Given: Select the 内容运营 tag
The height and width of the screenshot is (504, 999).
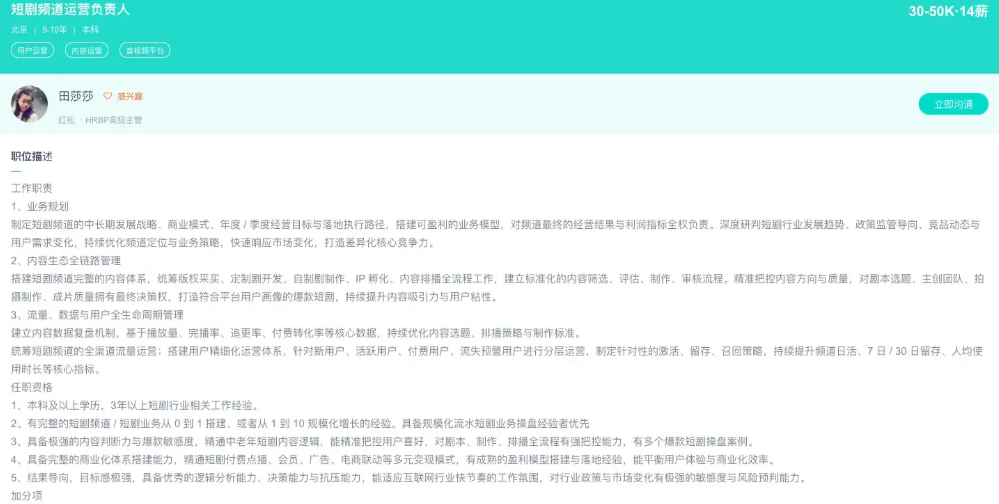Looking at the screenshot, I should pyautogui.click(x=87, y=50).
